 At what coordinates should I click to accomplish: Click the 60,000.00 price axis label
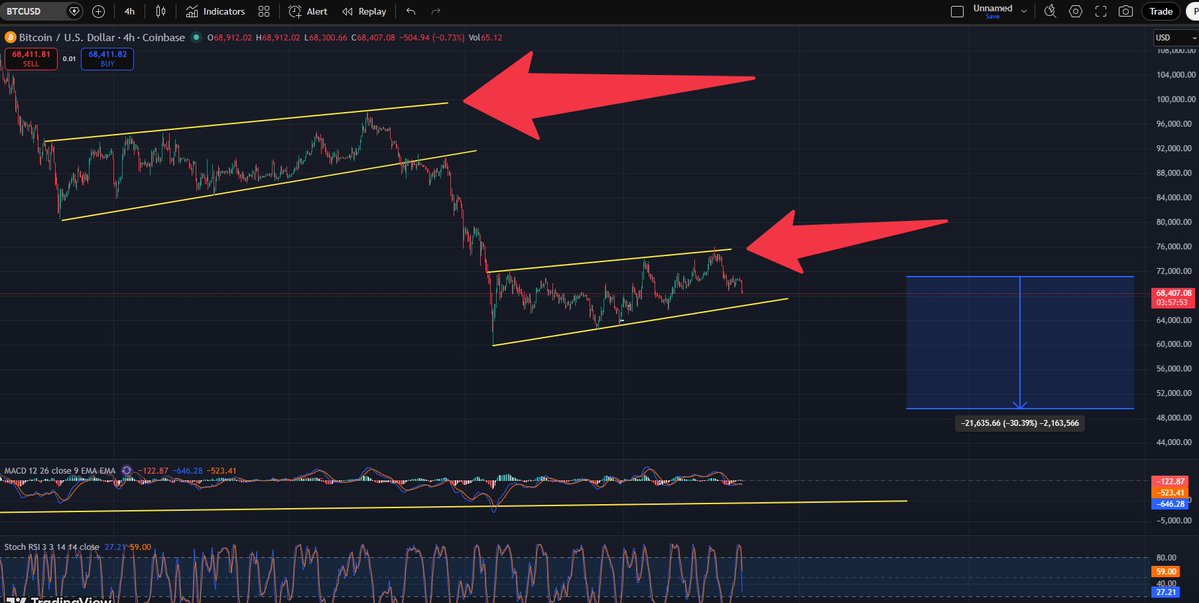pos(1175,344)
